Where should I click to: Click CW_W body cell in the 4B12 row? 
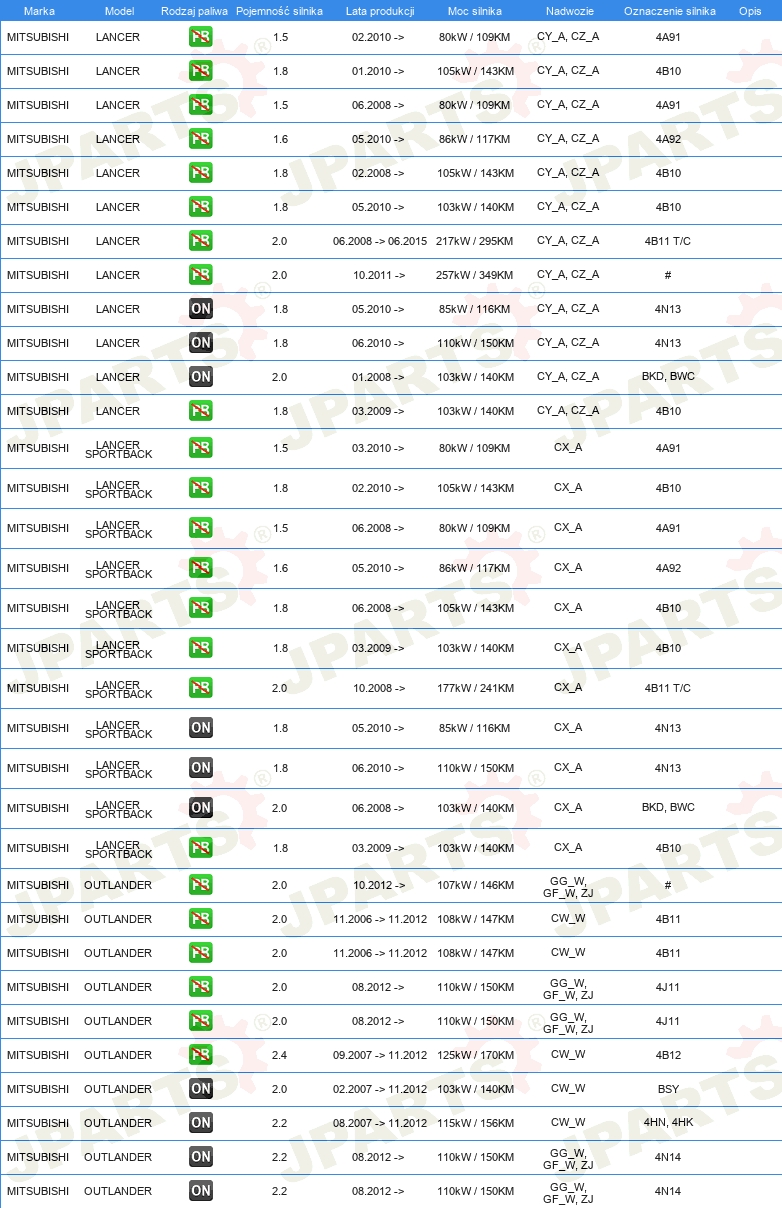(568, 1055)
